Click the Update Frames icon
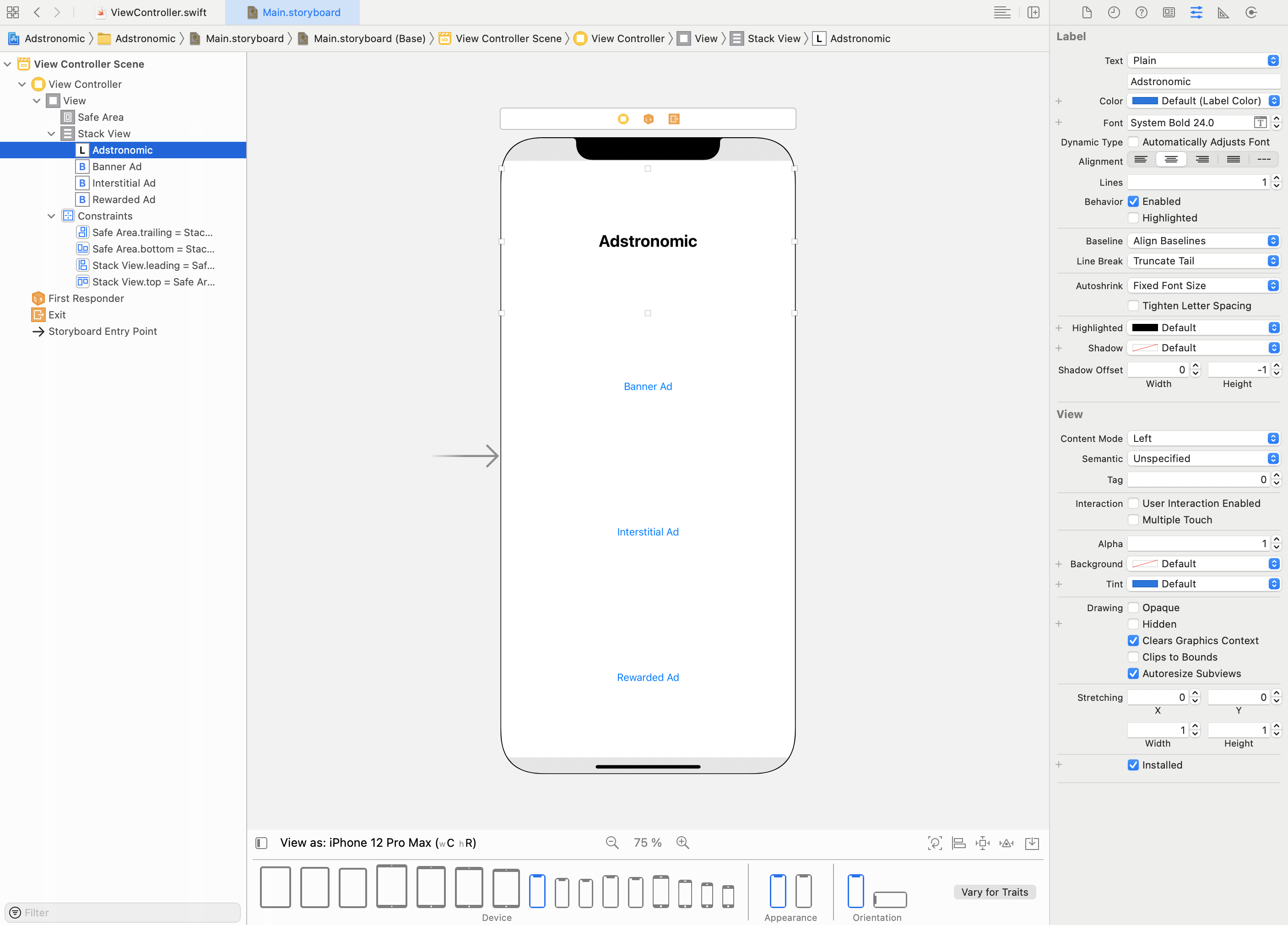Image resolution: width=1288 pixels, height=925 pixels. (934, 843)
